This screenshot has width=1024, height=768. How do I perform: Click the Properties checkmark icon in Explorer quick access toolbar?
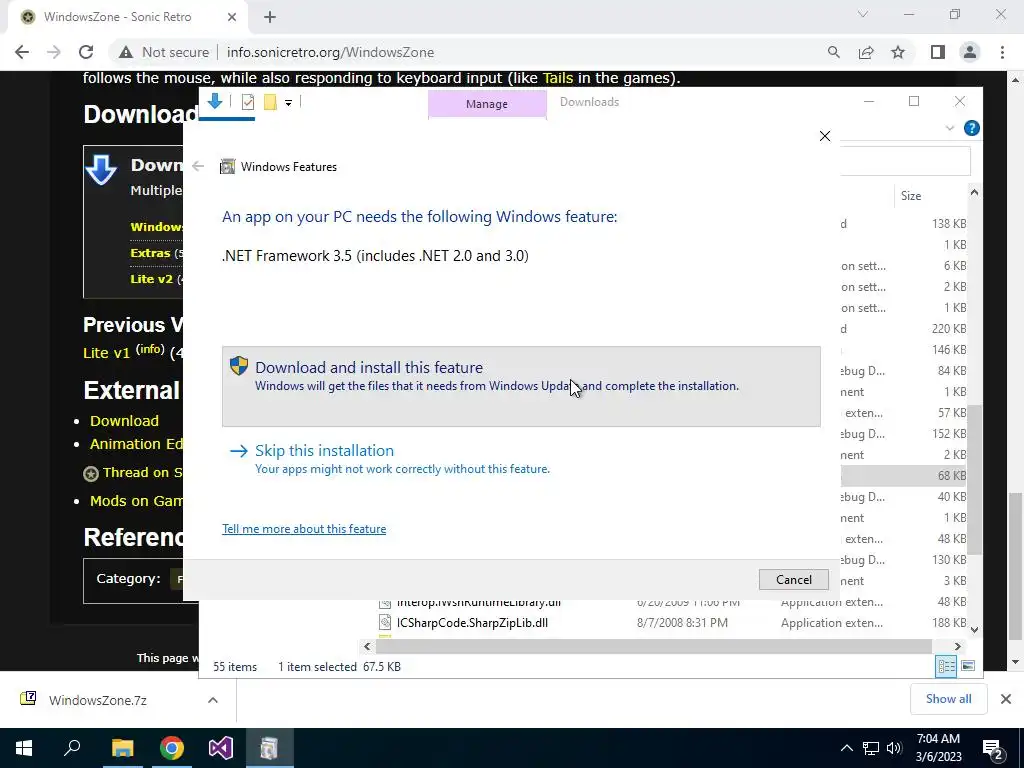tap(248, 102)
